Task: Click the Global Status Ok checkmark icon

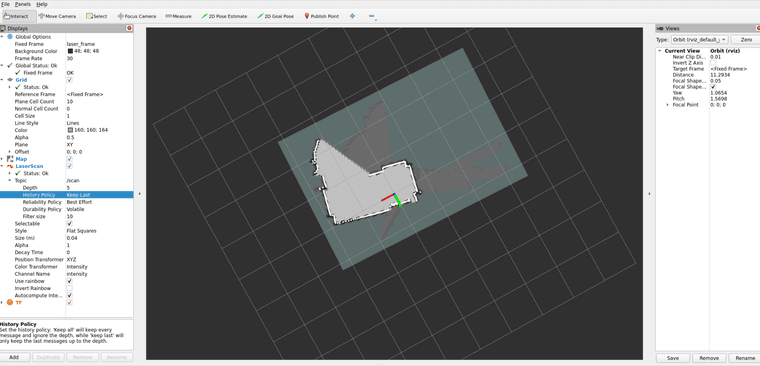Action: 10,65
